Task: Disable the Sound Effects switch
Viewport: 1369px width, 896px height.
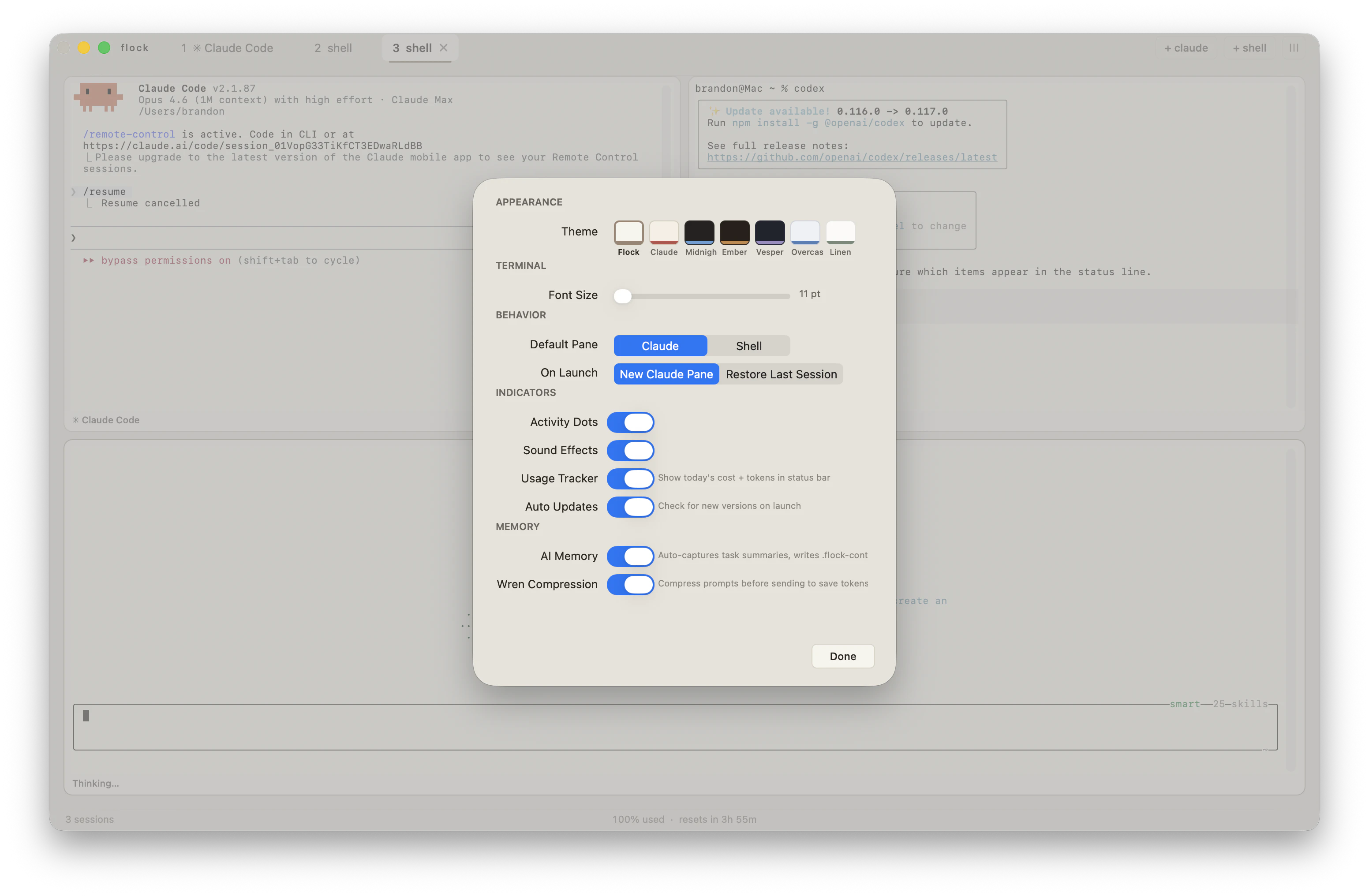Action: [x=630, y=450]
